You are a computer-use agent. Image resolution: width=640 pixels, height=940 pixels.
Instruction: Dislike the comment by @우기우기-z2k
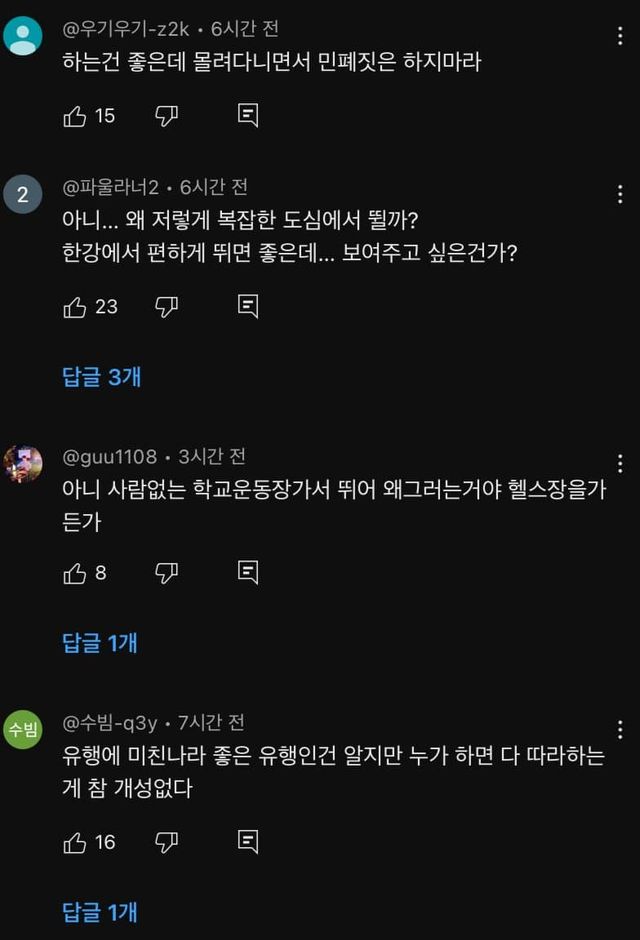pyautogui.click(x=167, y=116)
